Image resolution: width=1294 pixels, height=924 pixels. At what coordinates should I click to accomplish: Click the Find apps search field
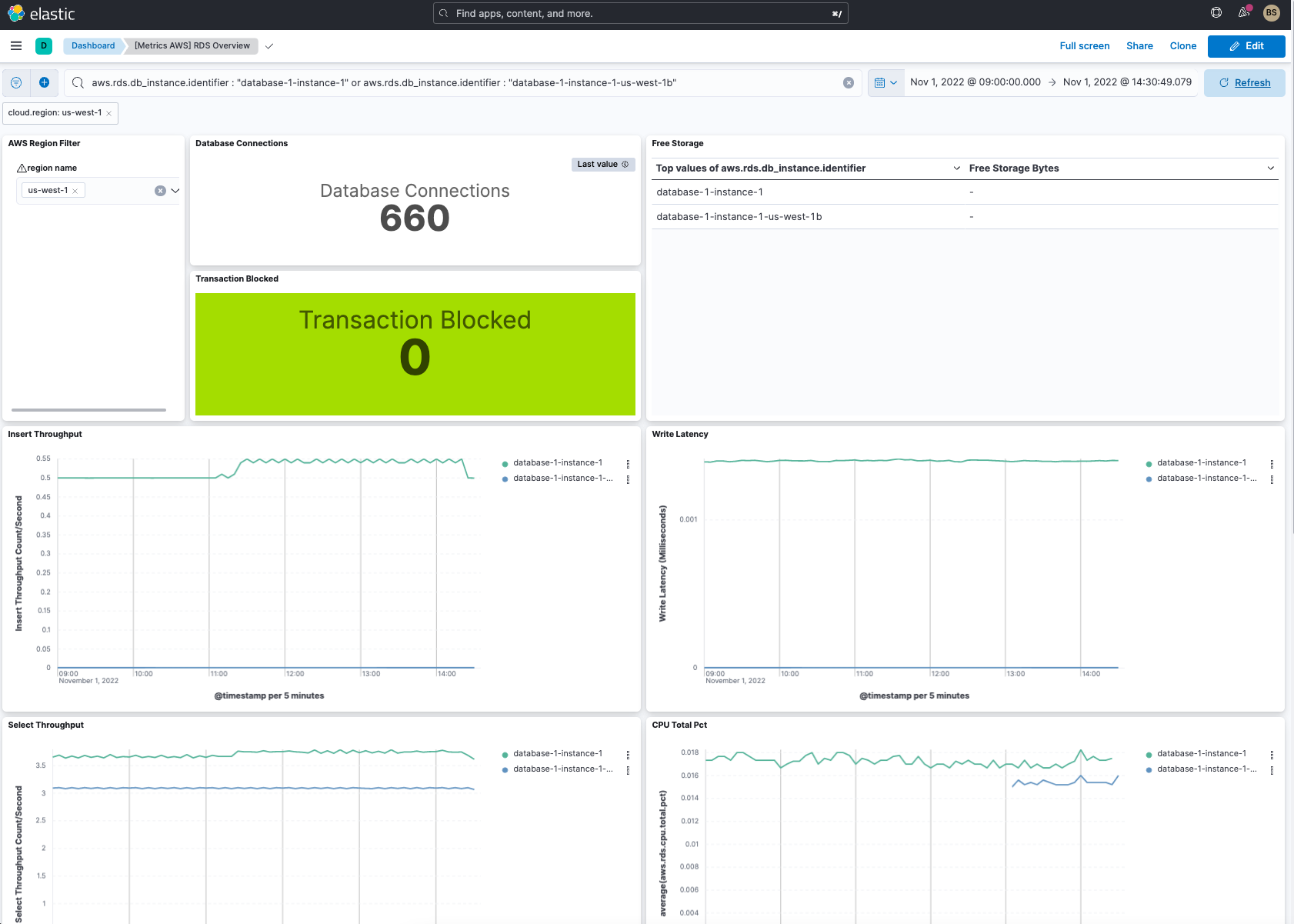[x=640, y=14]
